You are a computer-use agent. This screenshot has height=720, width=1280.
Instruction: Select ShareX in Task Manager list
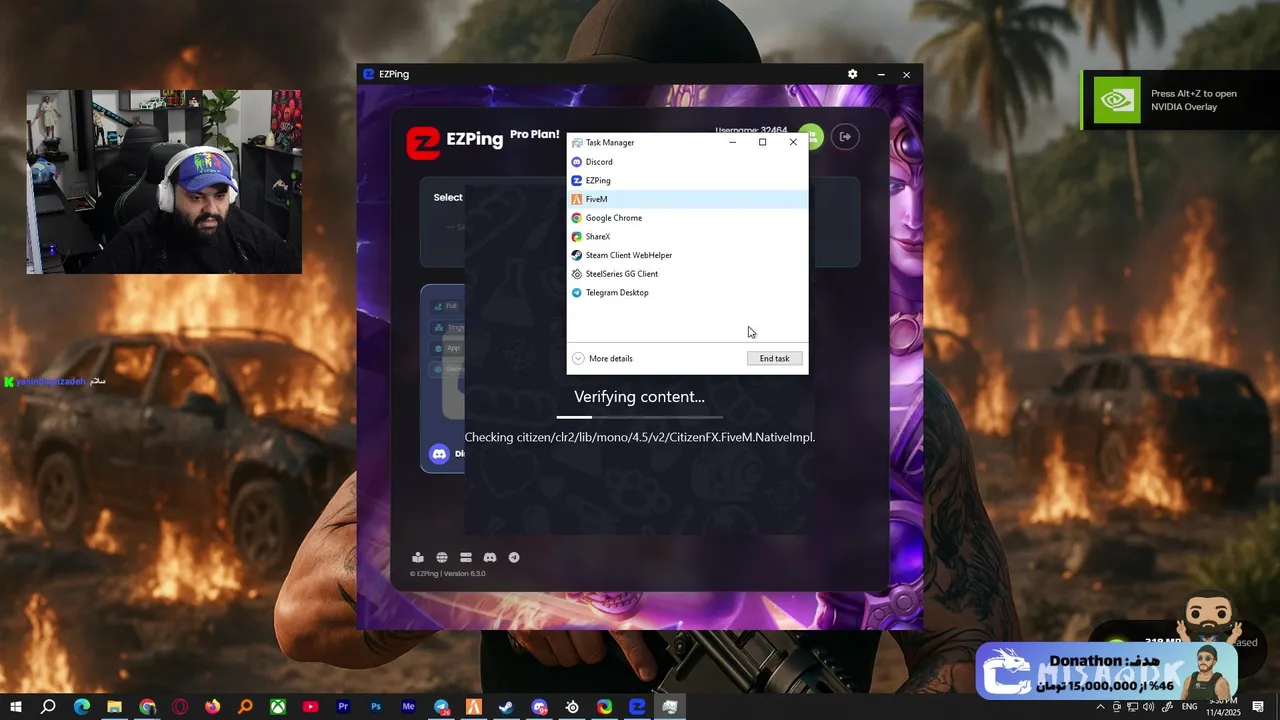687,237
